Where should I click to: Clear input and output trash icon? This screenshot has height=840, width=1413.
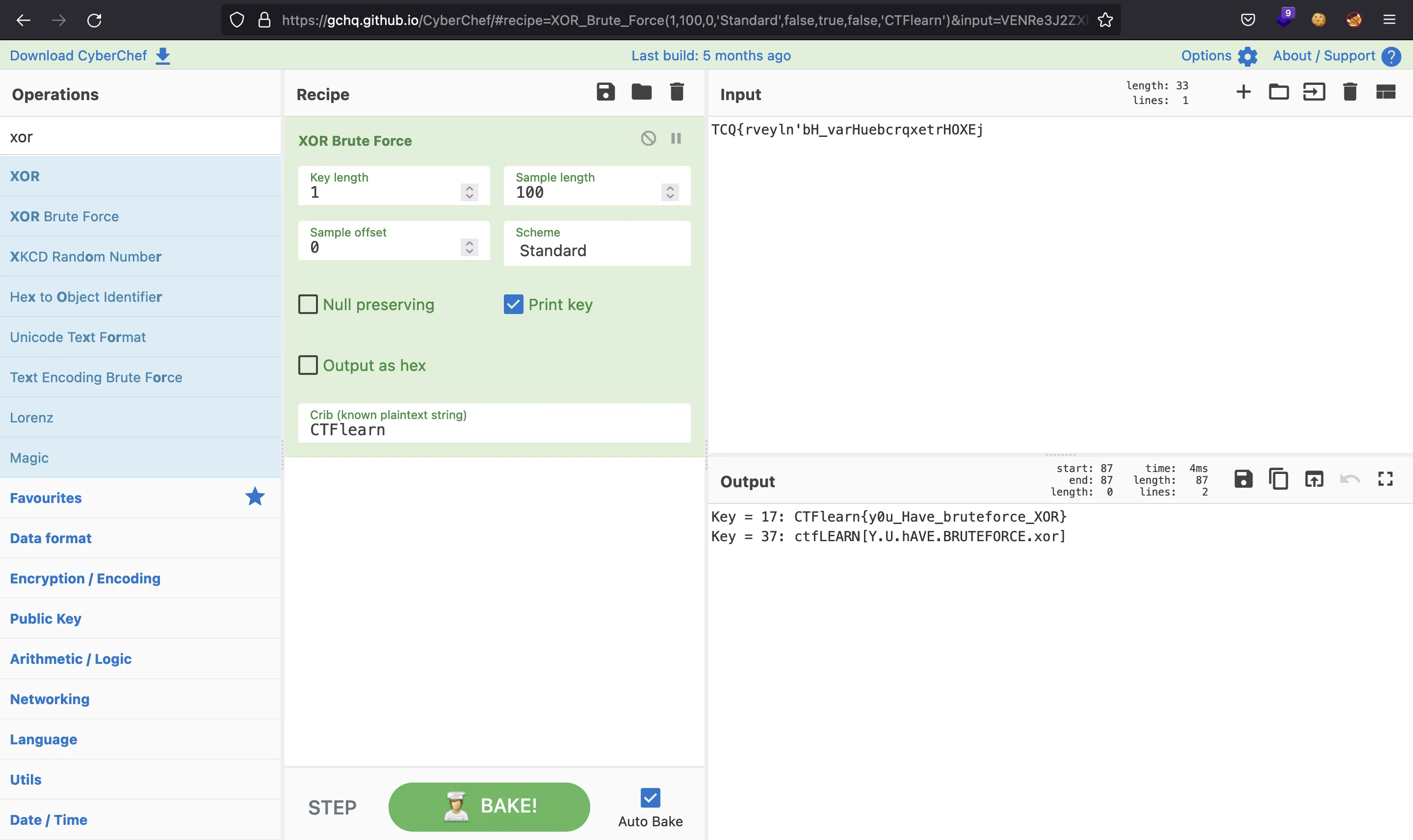pyautogui.click(x=1350, y=92)
